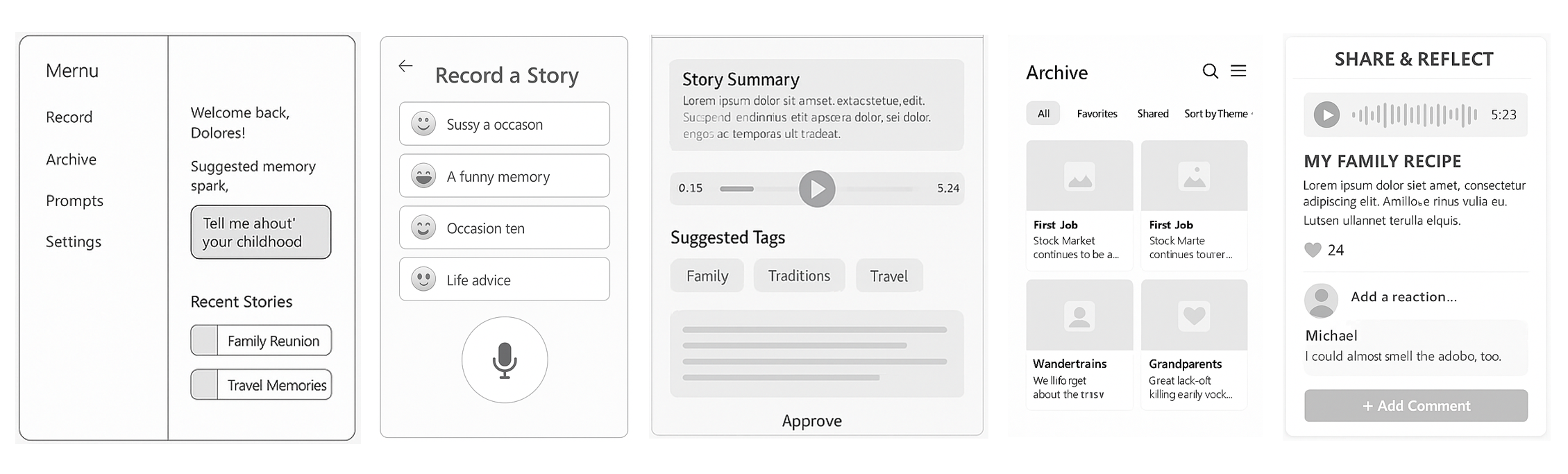Viewport: 1568px width, 474px height.
Task: Click the story summary playback progress bar
Action: click(x=816, y=189)
